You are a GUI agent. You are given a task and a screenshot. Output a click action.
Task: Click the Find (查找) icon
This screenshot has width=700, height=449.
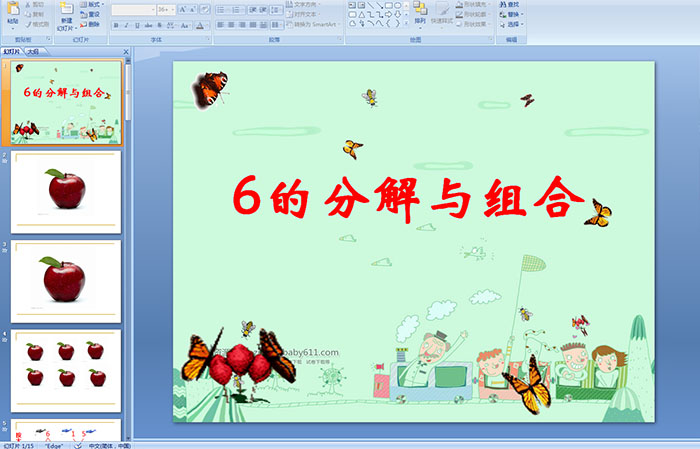tap(512, 4)
